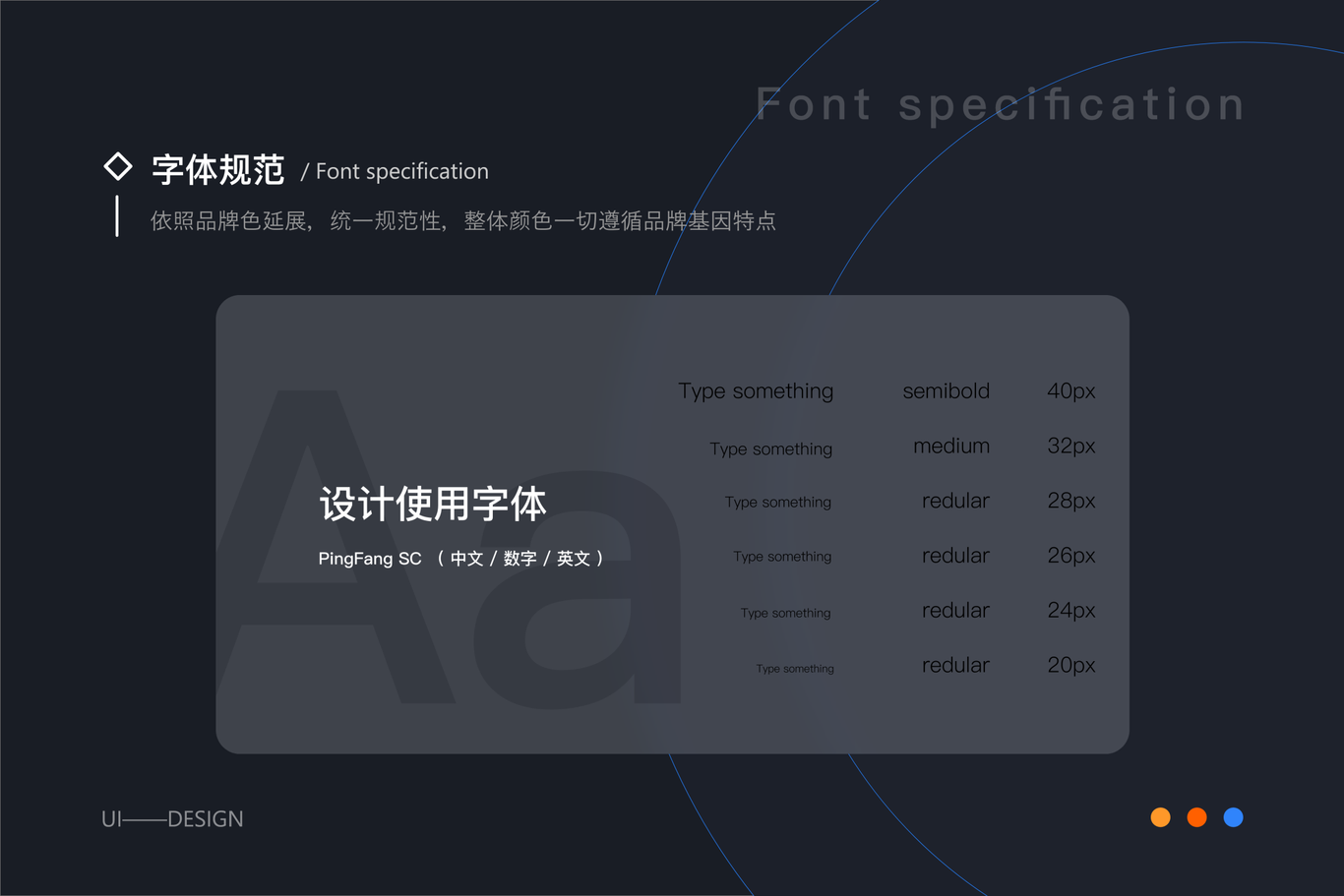Select the deep orange color dot
This screenshot has height=896, width=1344.
[1196, 817]
